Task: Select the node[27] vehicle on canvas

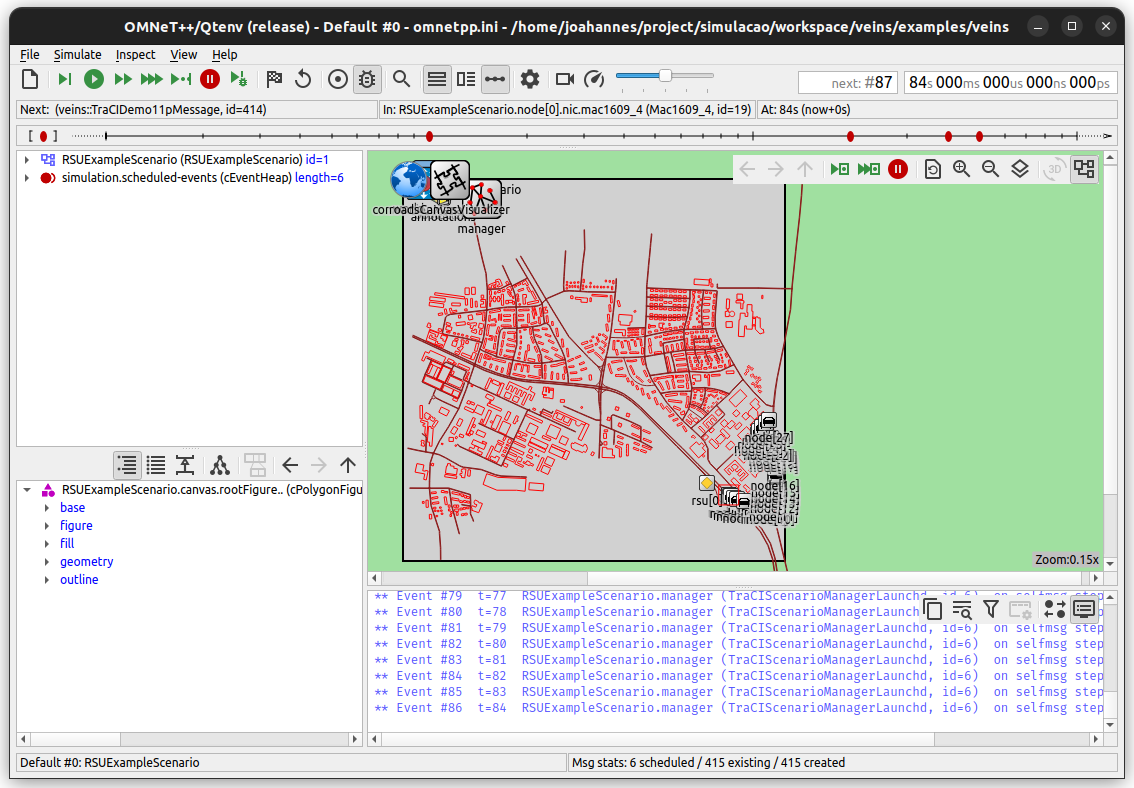Action: 768,421
